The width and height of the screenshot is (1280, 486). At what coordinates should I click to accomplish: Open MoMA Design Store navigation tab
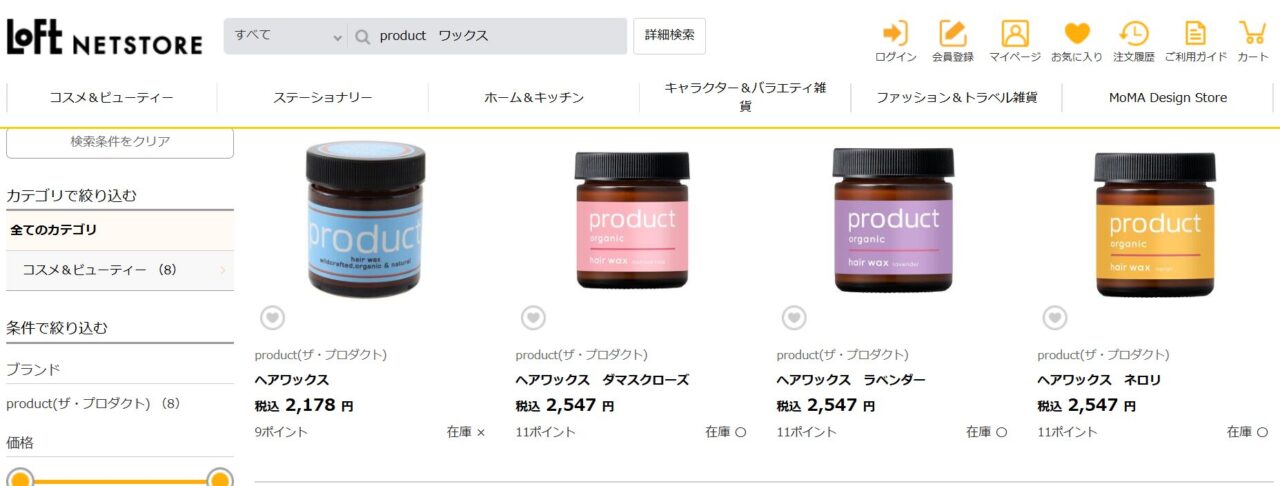pyautogui.click(x=1167, y=98)
